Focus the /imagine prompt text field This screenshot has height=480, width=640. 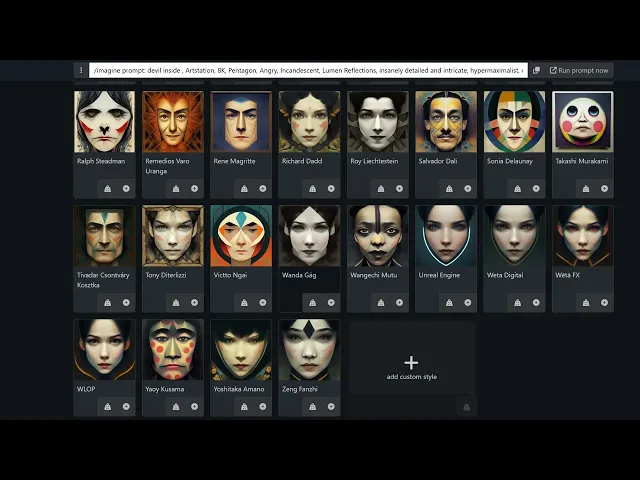point(308,71)
